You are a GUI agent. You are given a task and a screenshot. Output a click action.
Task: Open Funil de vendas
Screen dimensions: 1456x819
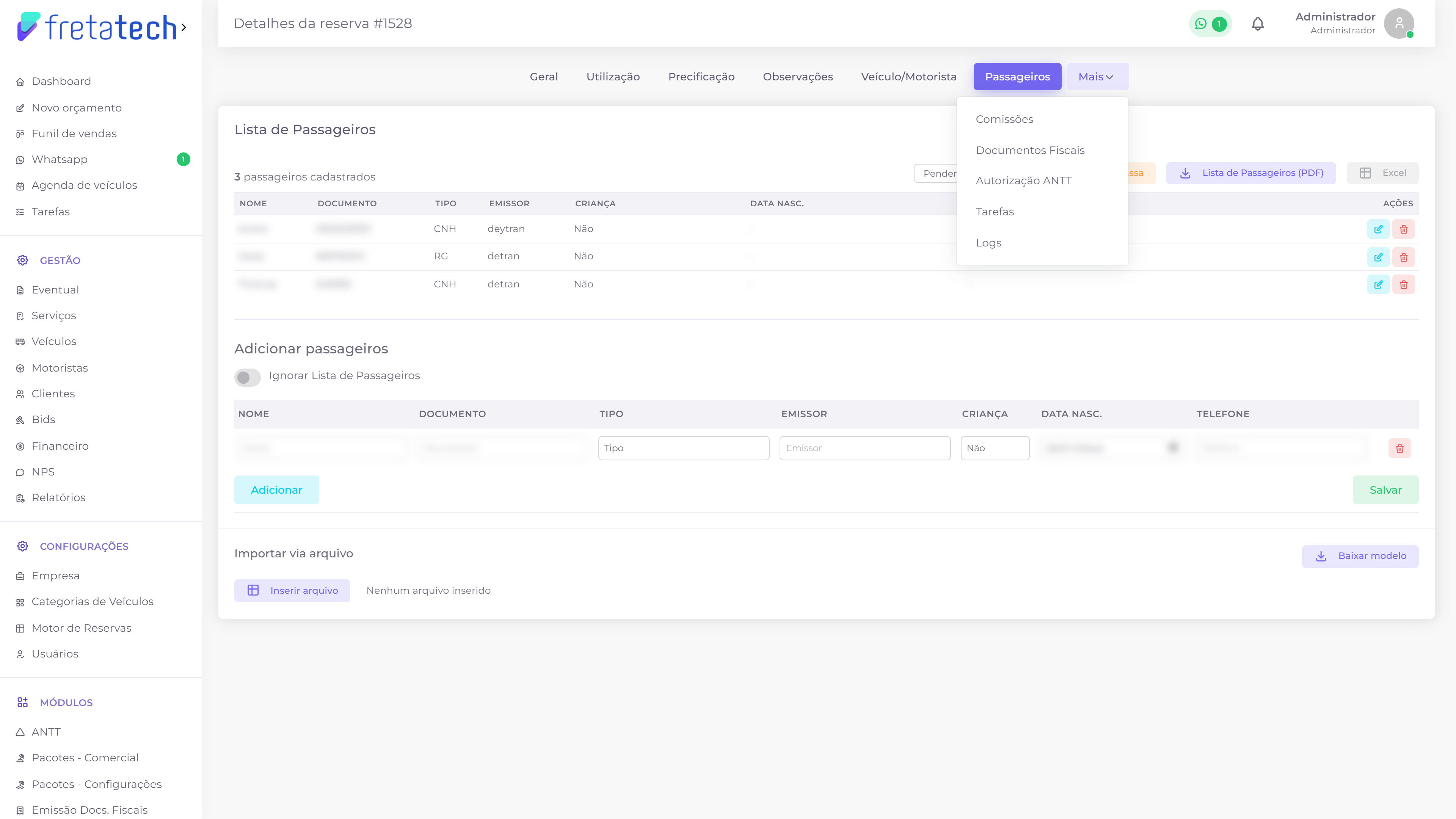pos(74,133)
